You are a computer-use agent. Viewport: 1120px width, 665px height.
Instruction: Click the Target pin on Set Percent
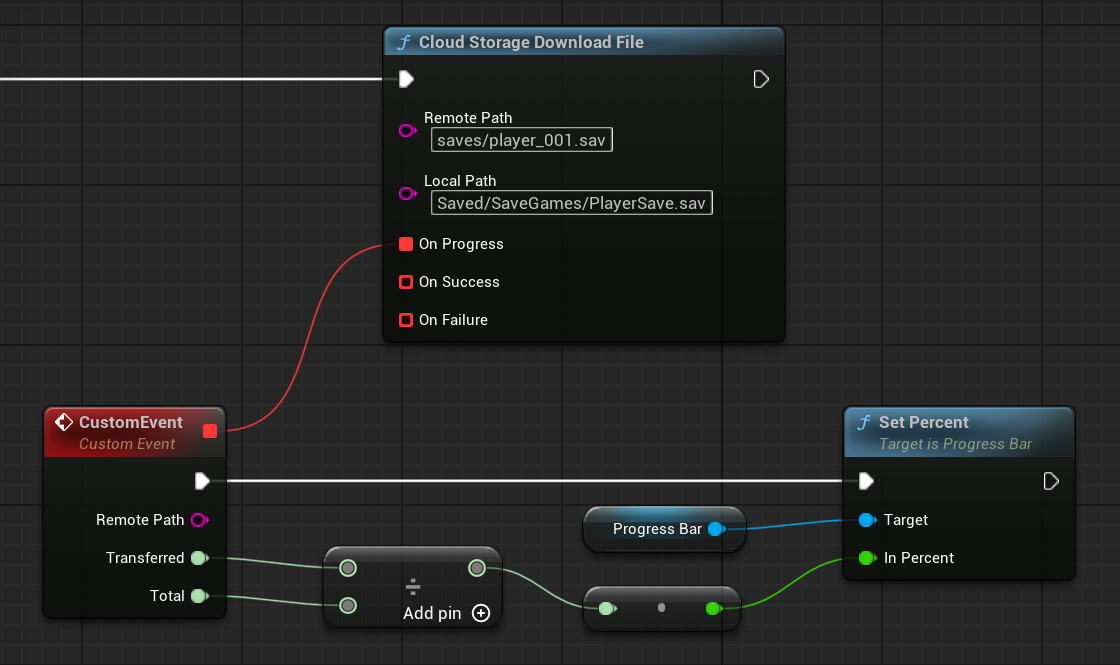pos(866,520)
